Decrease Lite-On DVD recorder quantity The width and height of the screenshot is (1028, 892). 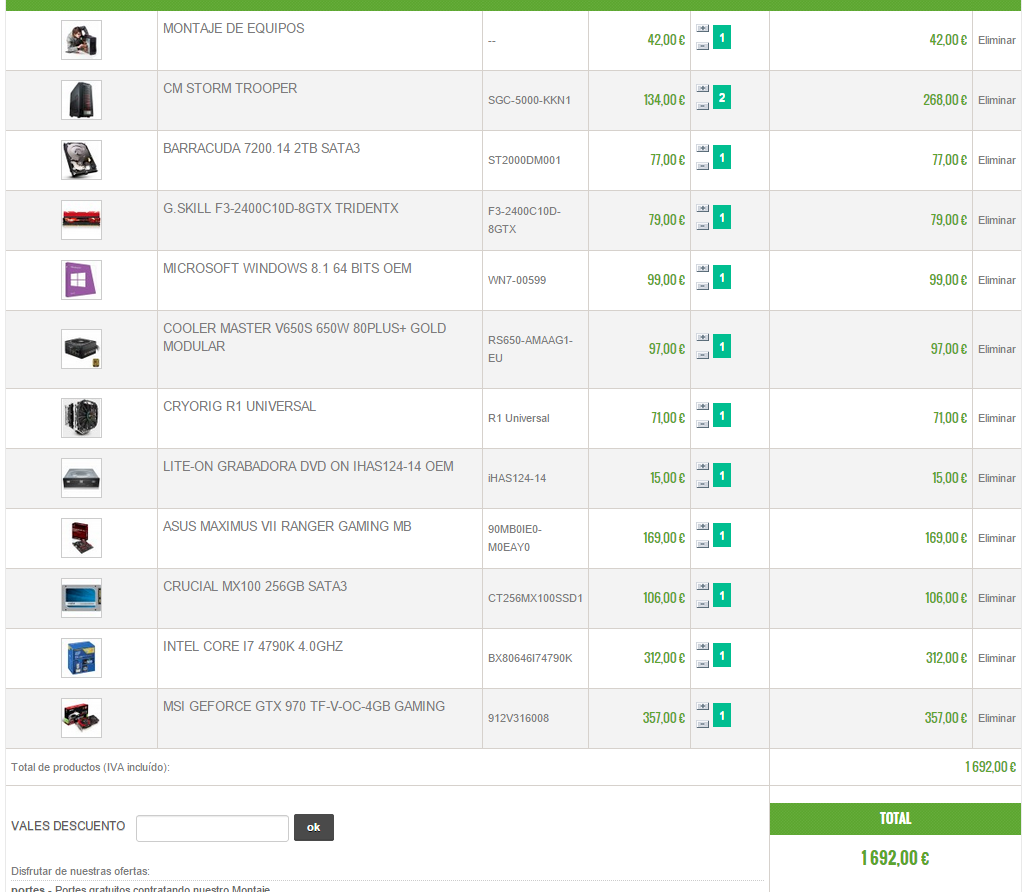[702, 484]
